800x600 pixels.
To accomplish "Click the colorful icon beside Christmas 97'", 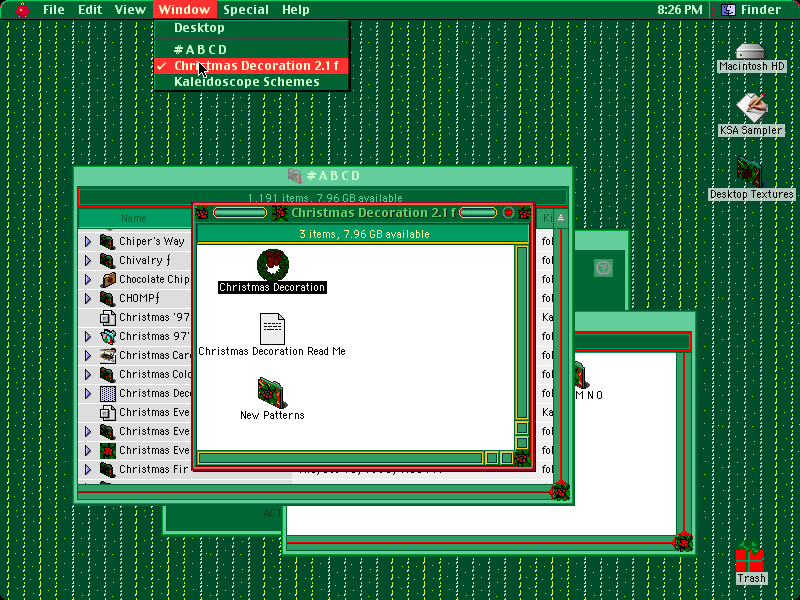I will 107,336.
